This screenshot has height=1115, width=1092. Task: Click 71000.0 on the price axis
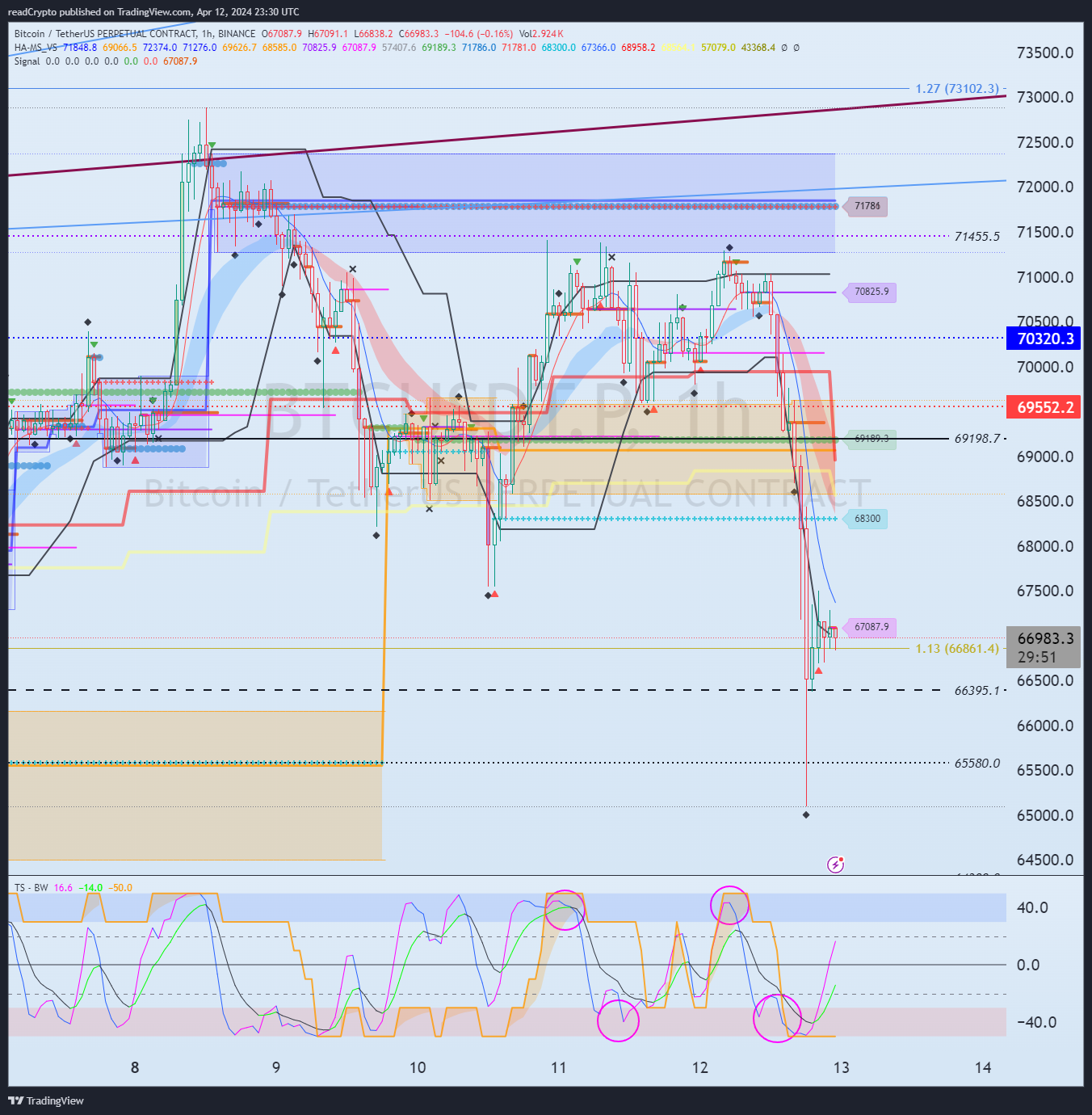pos(1045,278)
